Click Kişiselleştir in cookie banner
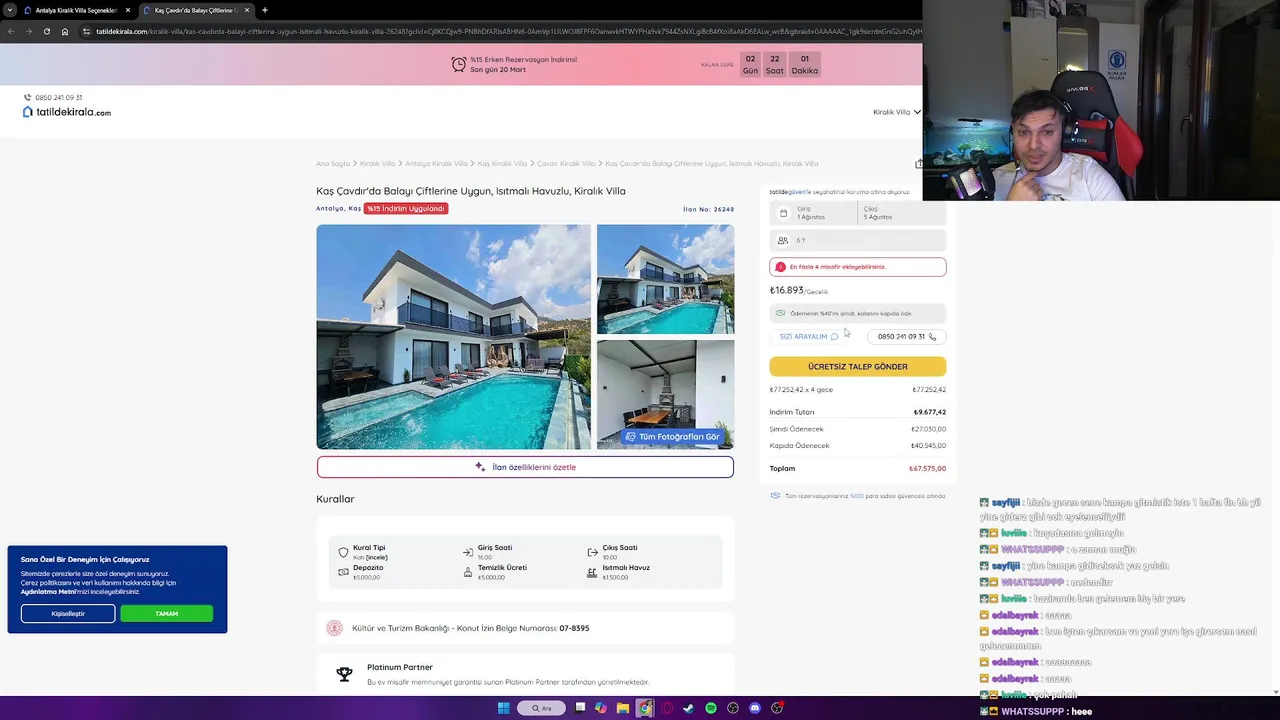Viewport: 1280px width, 720px height. coord(68,613)
